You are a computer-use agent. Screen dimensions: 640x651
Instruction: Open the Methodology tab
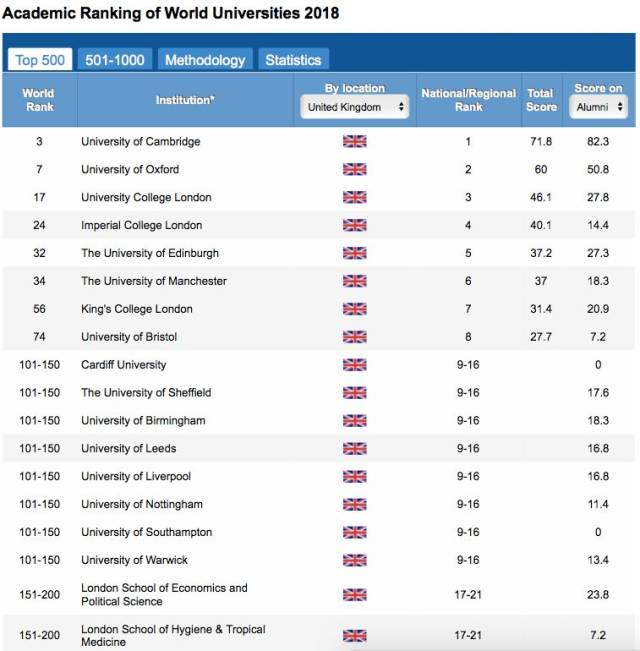tap(205, 60)
